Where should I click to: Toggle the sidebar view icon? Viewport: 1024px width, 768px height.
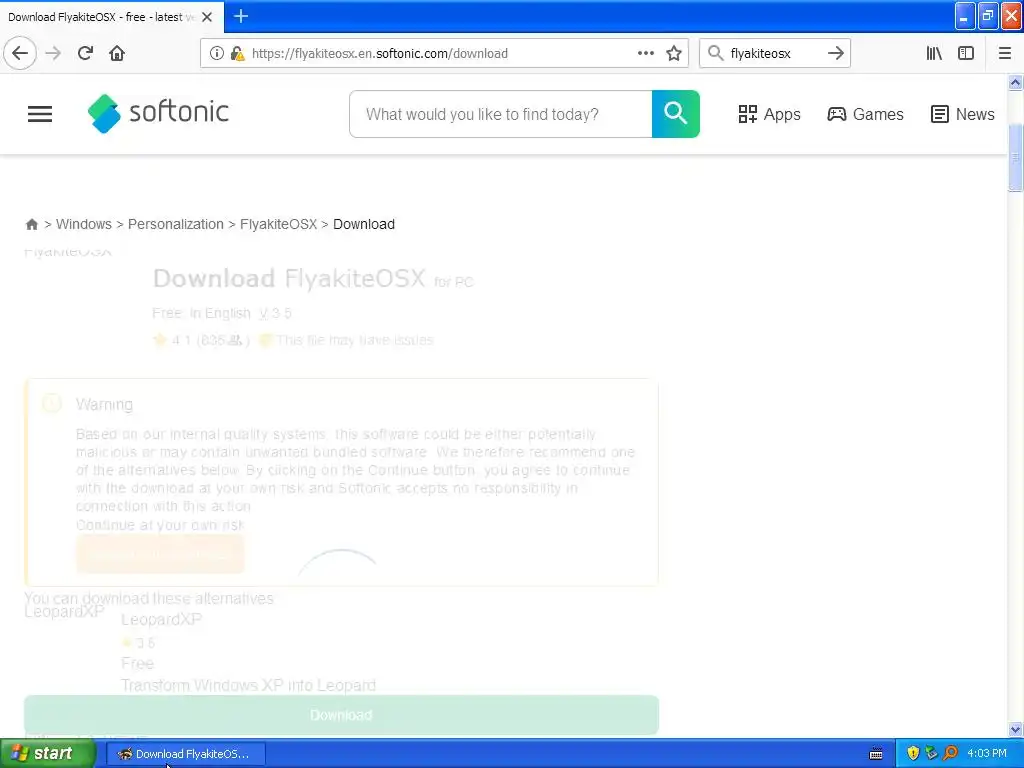coord(966,53)
